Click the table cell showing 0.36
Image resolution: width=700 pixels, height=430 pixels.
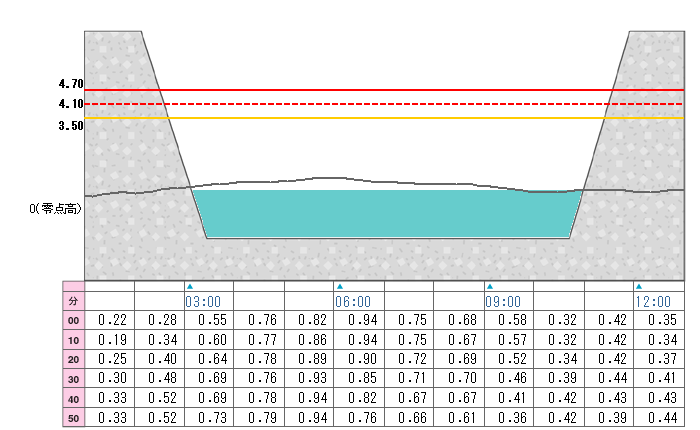pos(508,417)
